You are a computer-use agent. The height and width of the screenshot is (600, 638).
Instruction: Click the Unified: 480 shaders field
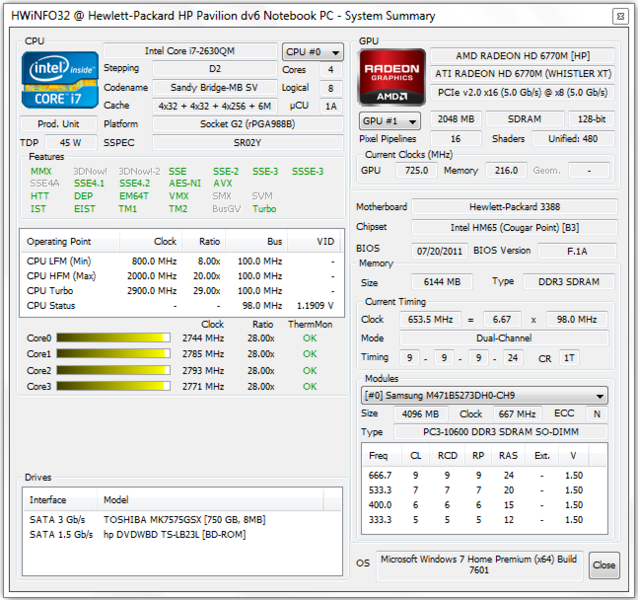573,139
